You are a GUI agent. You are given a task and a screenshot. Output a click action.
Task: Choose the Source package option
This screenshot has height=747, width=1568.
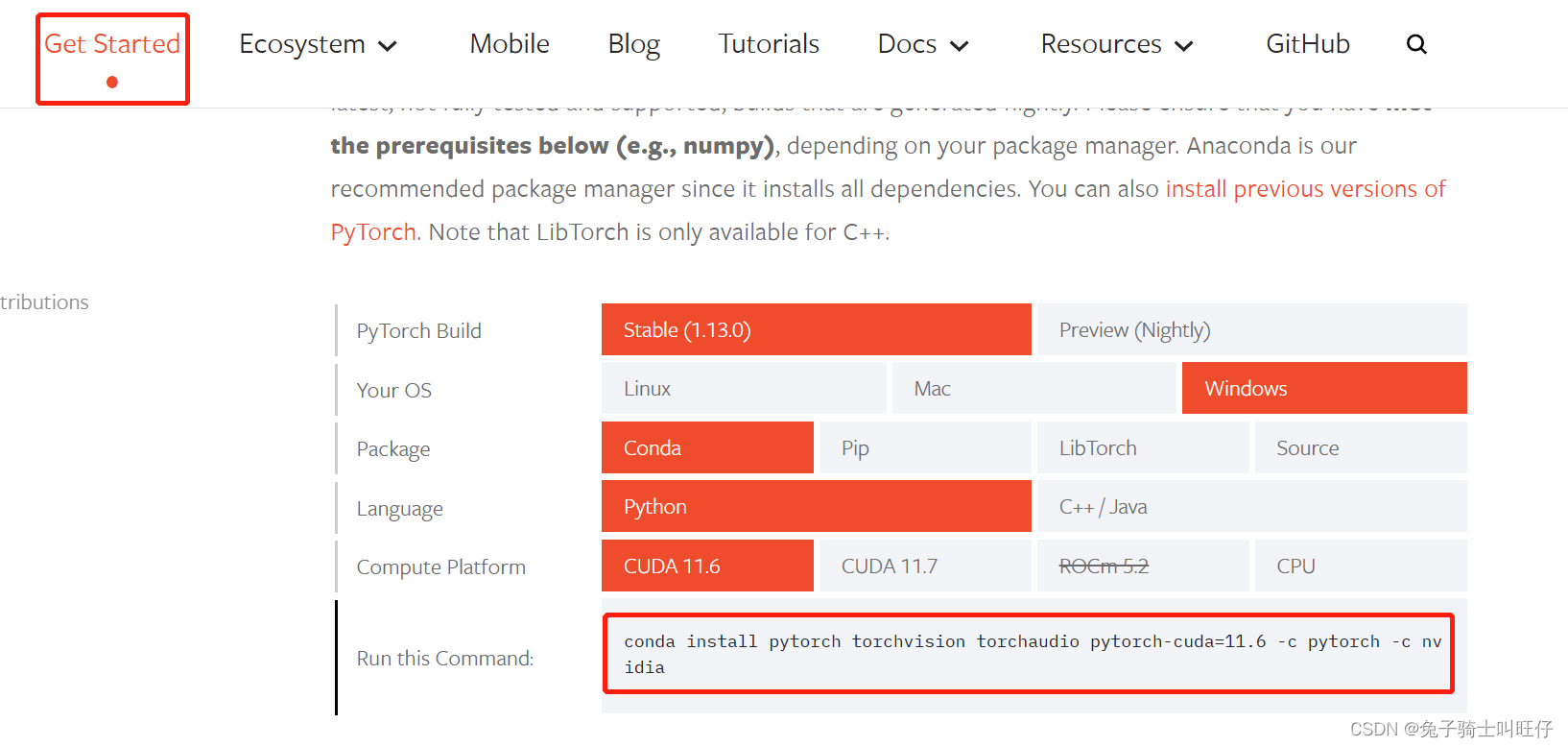1360,448
